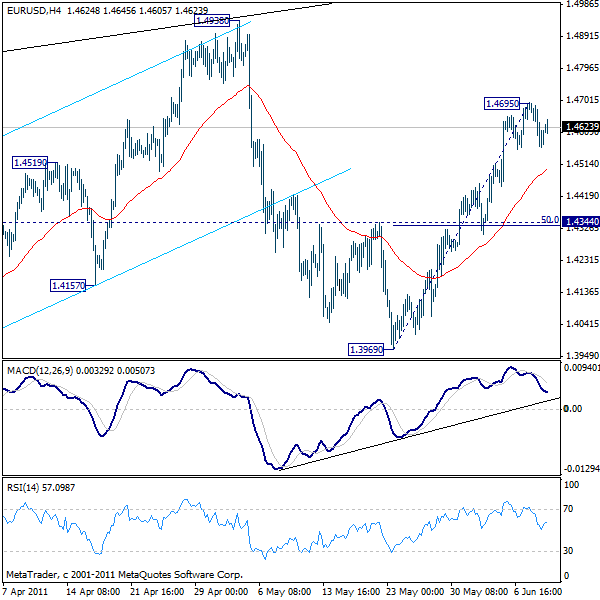
Task: Select the 7 Apr 2011 date marker
Action: point(24,591)
